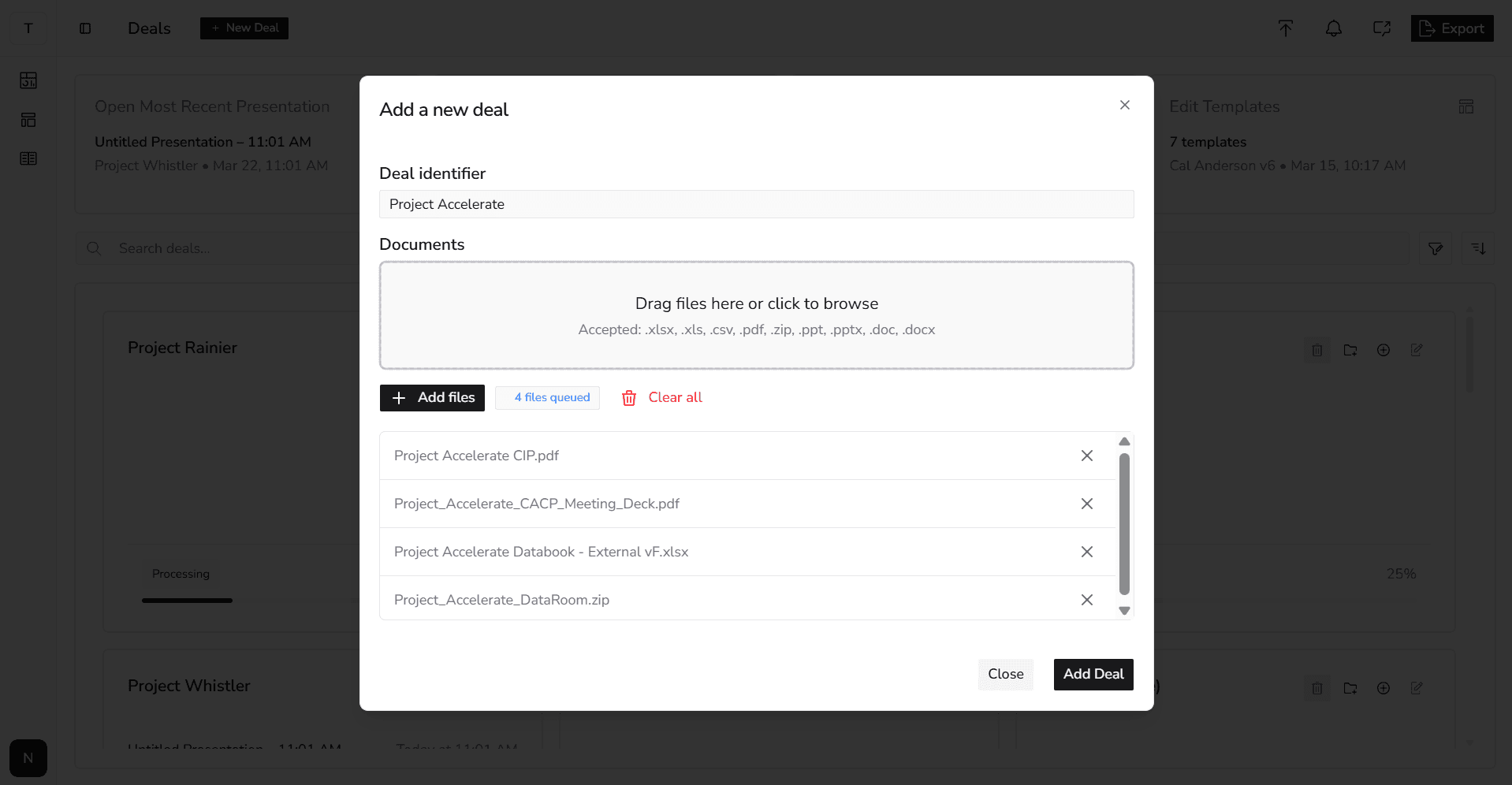Open the document library icon in sidebar
Viewport: 1512px width, 785px height.
pos(28,158)
